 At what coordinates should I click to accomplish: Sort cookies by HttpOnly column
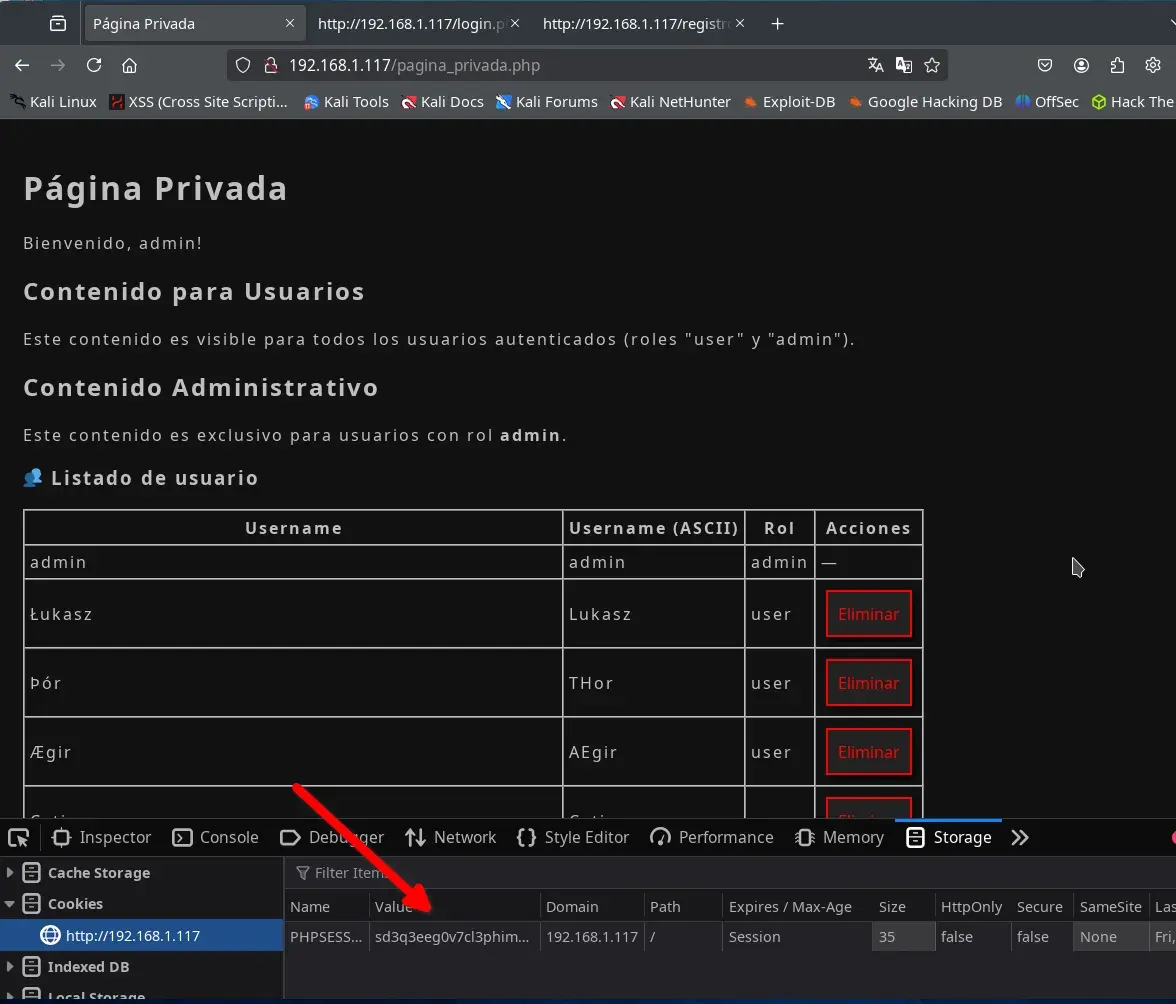972,907
